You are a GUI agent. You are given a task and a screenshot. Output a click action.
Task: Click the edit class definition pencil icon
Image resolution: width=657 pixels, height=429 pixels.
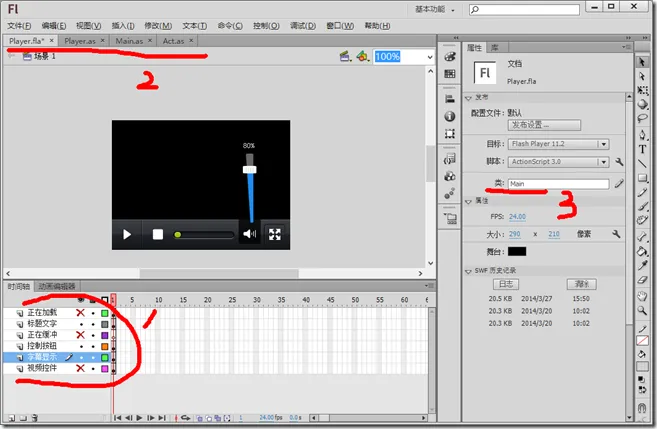click(x=620, y=184)
